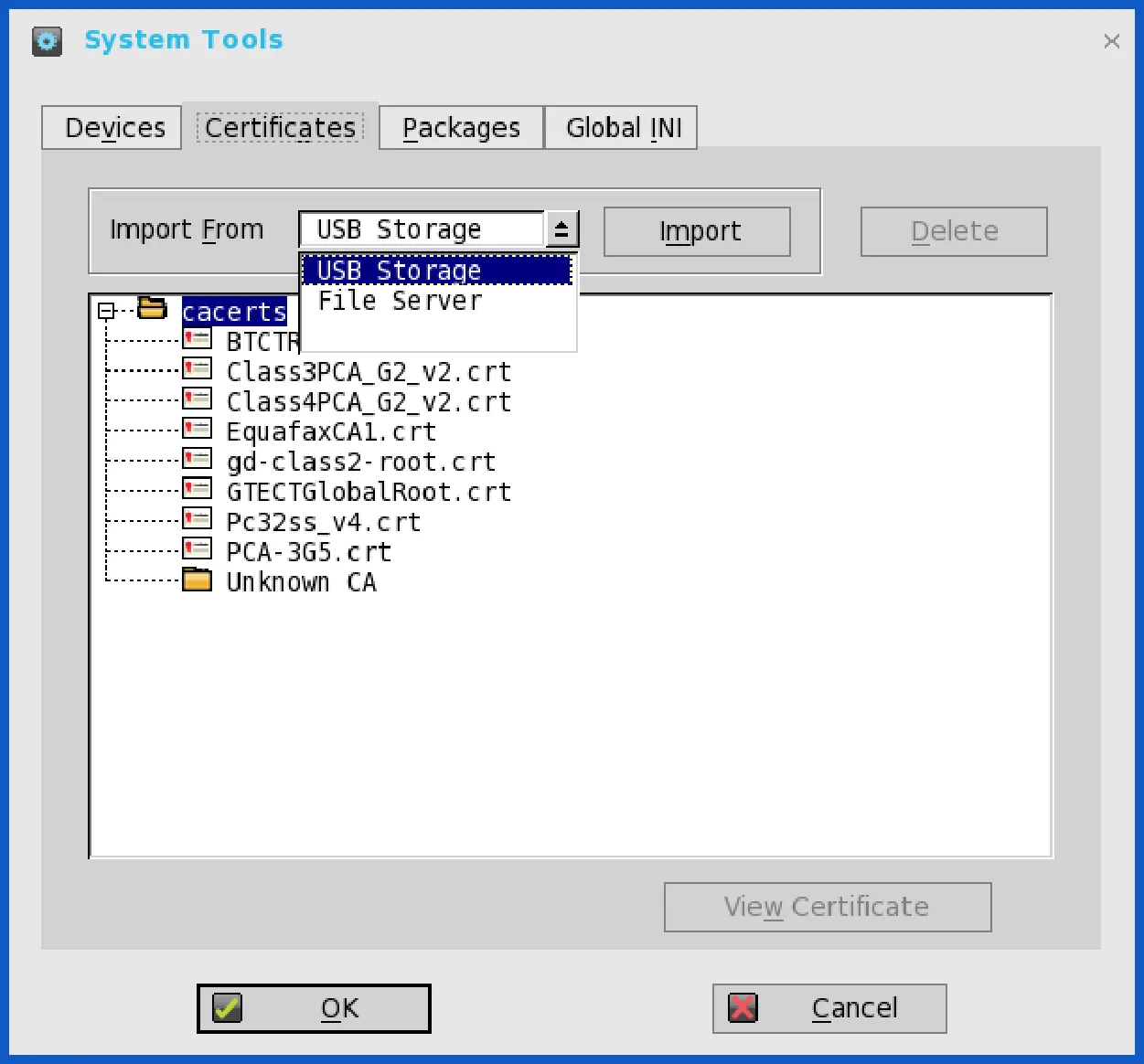The width and height of the screenshot is (1144, 1064).
Task: Select the Pc32ss_v4.crt file entry
Action: click(324, 522)
